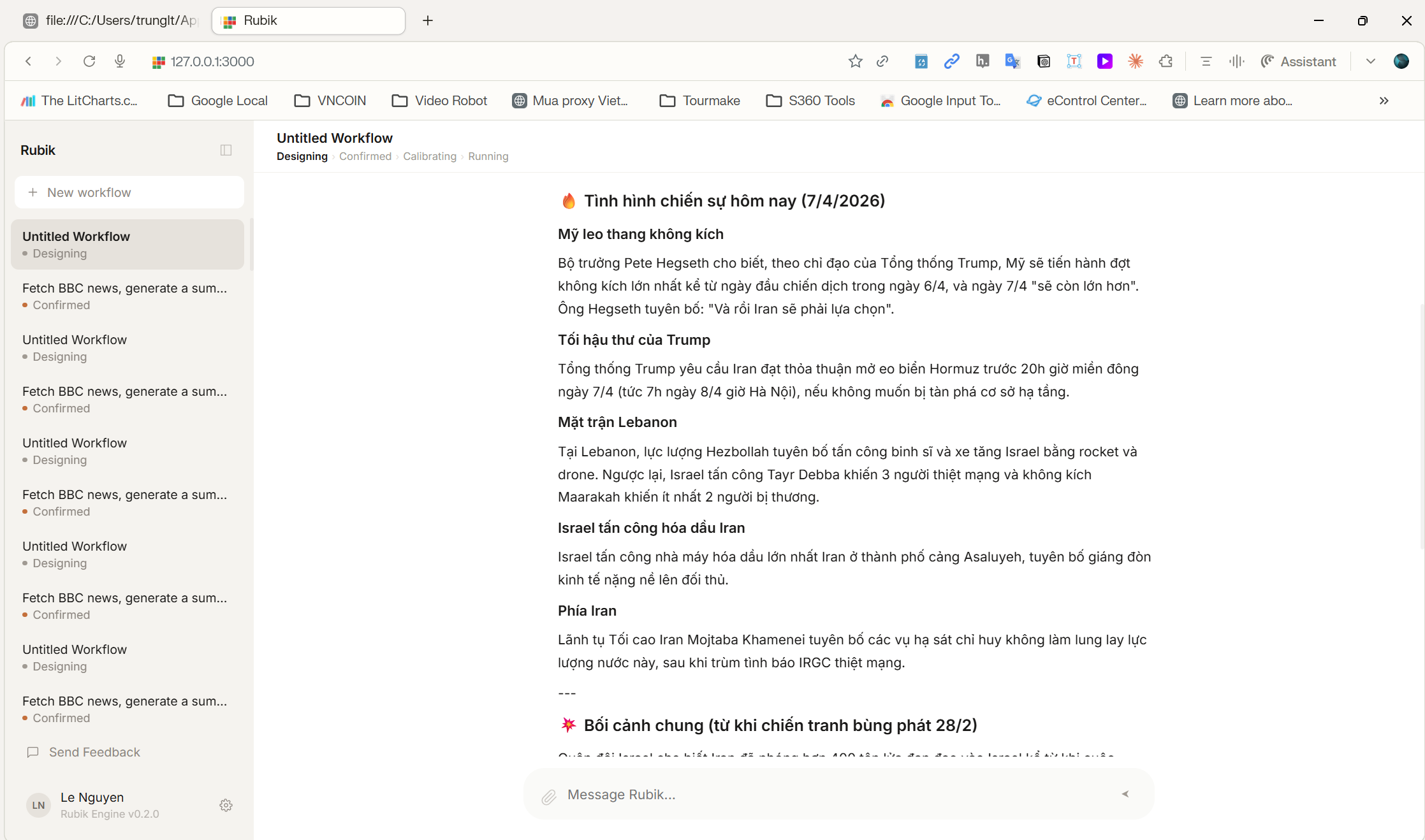Click the paperclip attachment icon in message box
Viewport: 1425px width, 840px height.
point(548,794)
